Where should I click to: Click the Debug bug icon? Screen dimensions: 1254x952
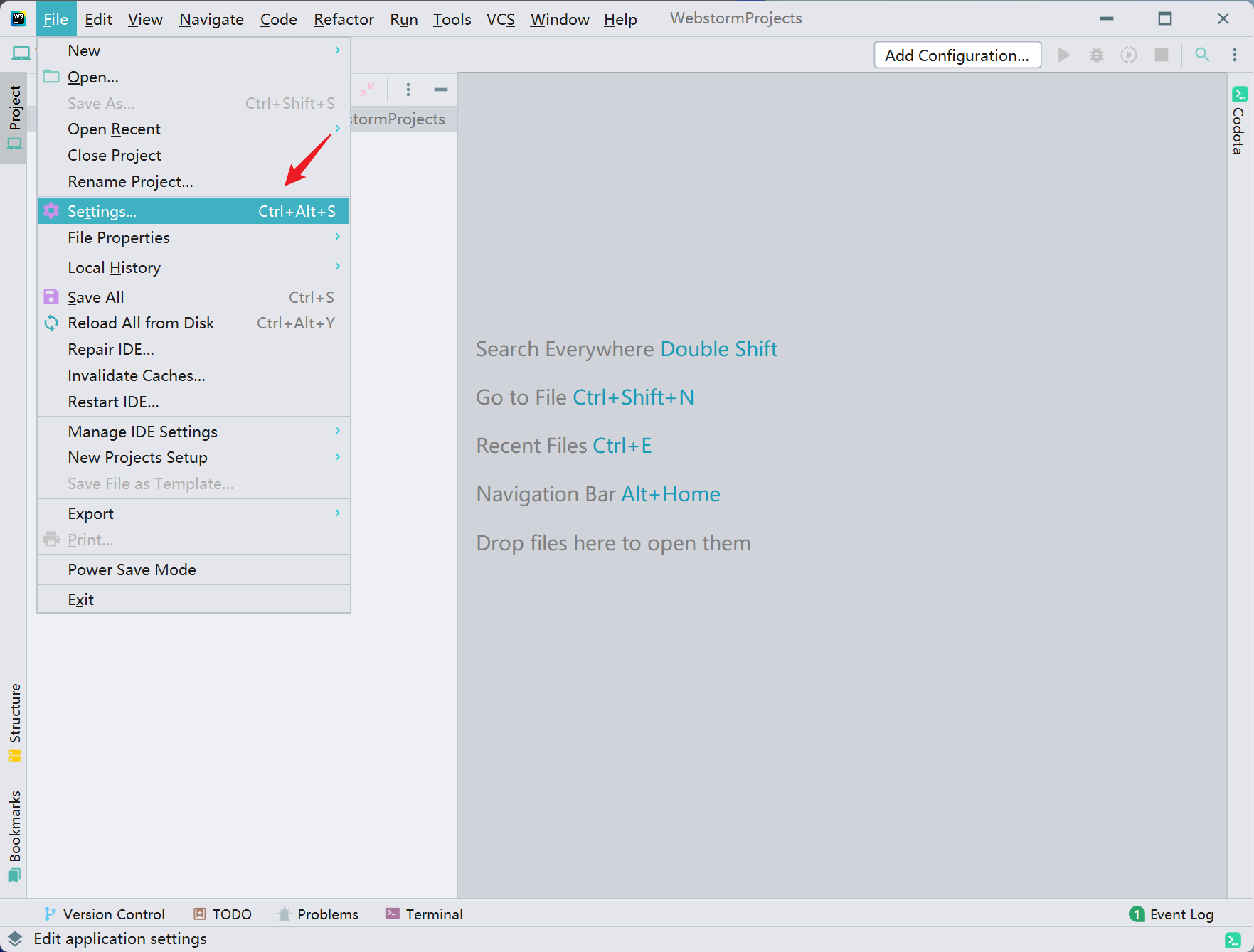pos(1097,55)
